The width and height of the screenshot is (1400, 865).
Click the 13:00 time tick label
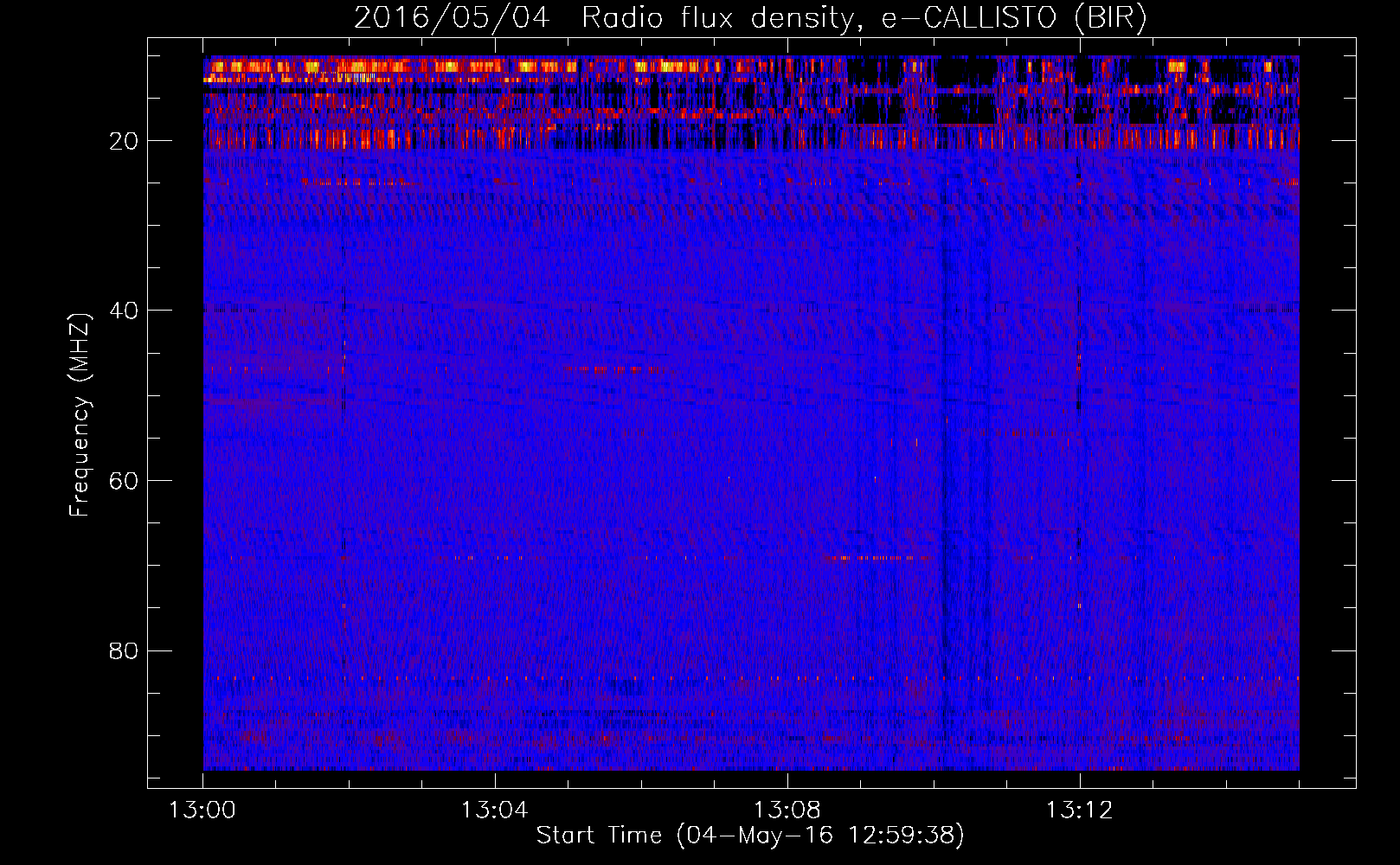pyautogui.click(x=202, y=811)
